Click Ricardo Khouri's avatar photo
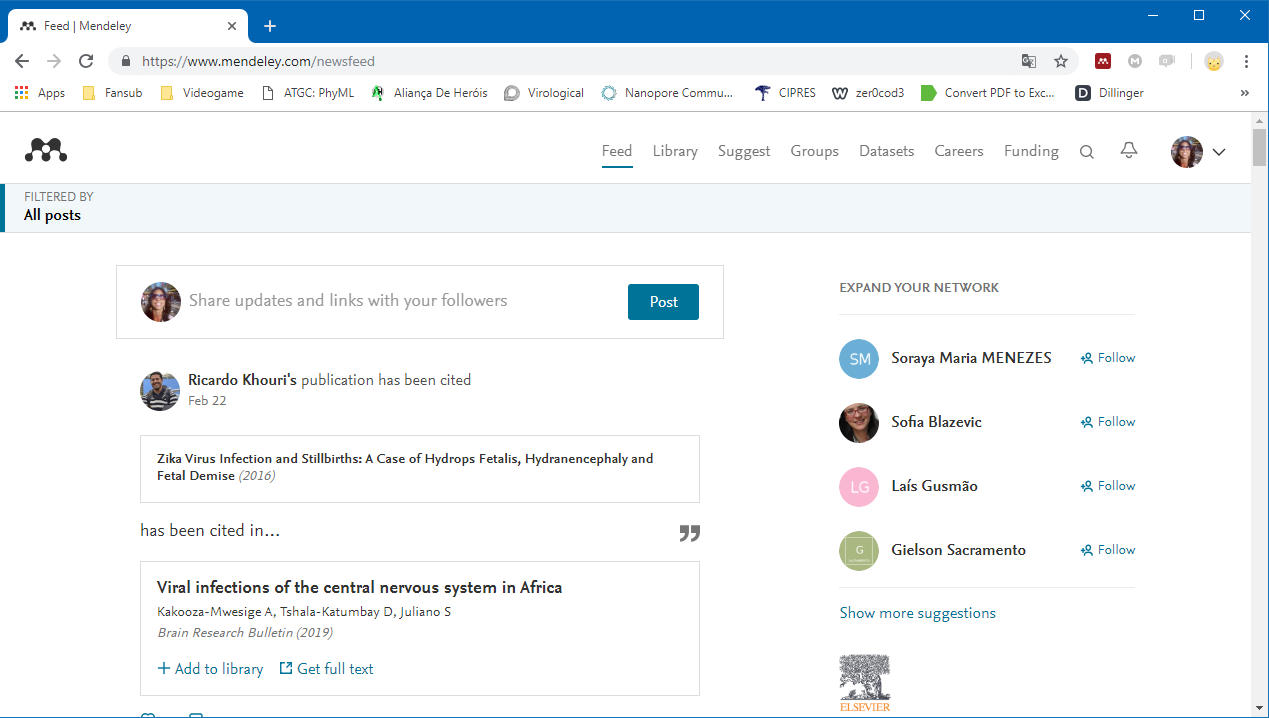This screenshot has width=1269, height=718. pyautogui.click(x=160, y=391)
